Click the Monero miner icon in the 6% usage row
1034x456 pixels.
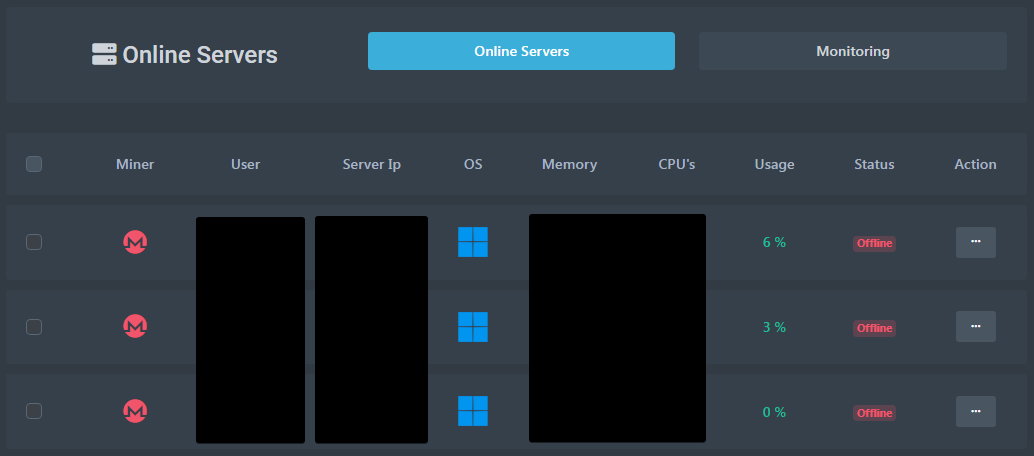pyautogui.click(x=135, y=242)
